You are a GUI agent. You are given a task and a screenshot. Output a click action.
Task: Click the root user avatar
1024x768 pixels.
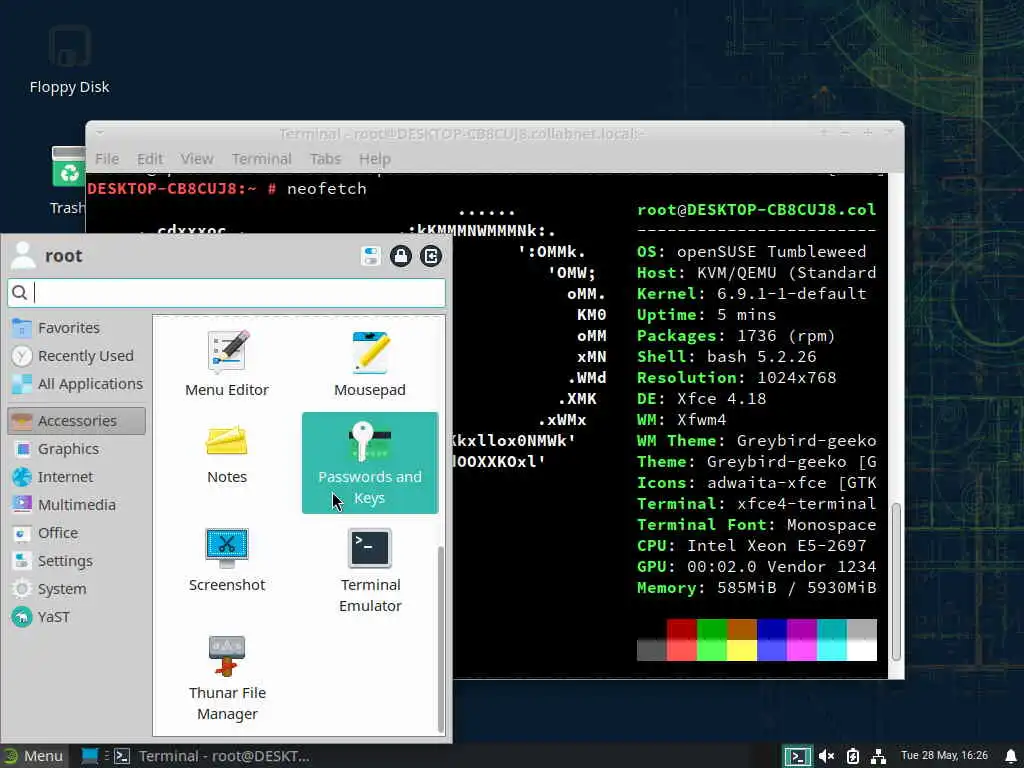(24, 255)
